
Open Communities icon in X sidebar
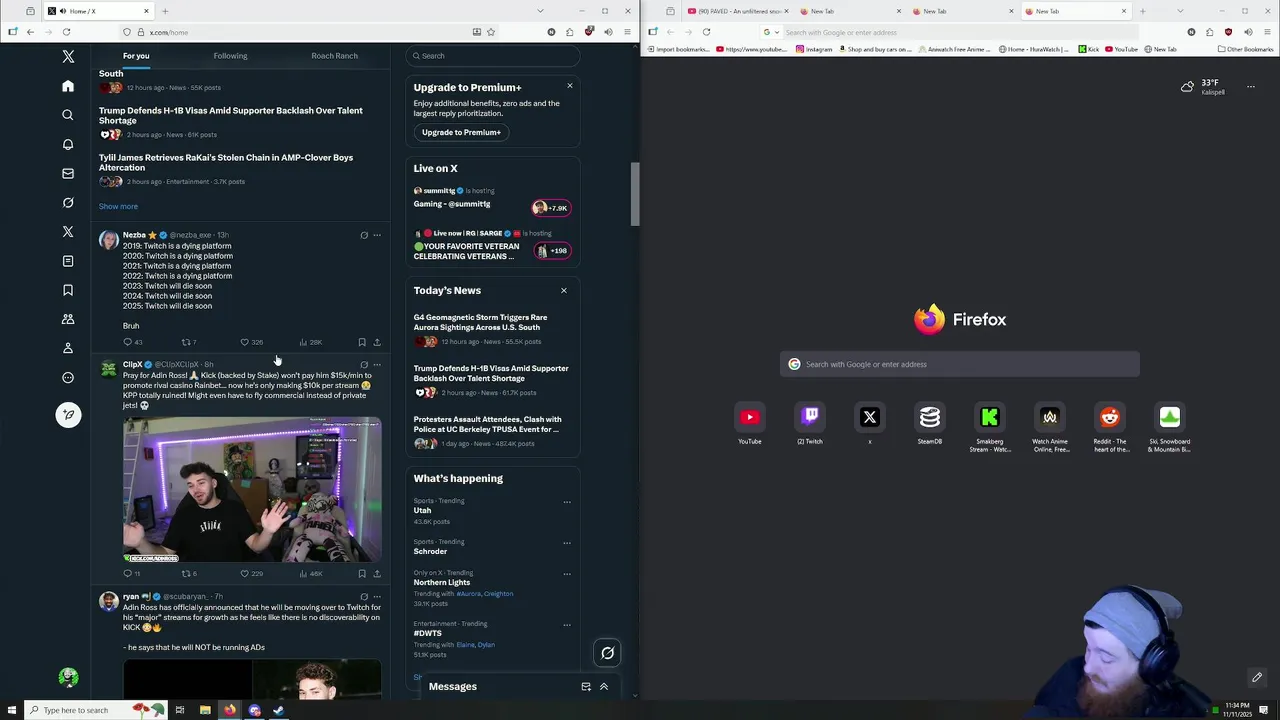[x=68, y=319]
